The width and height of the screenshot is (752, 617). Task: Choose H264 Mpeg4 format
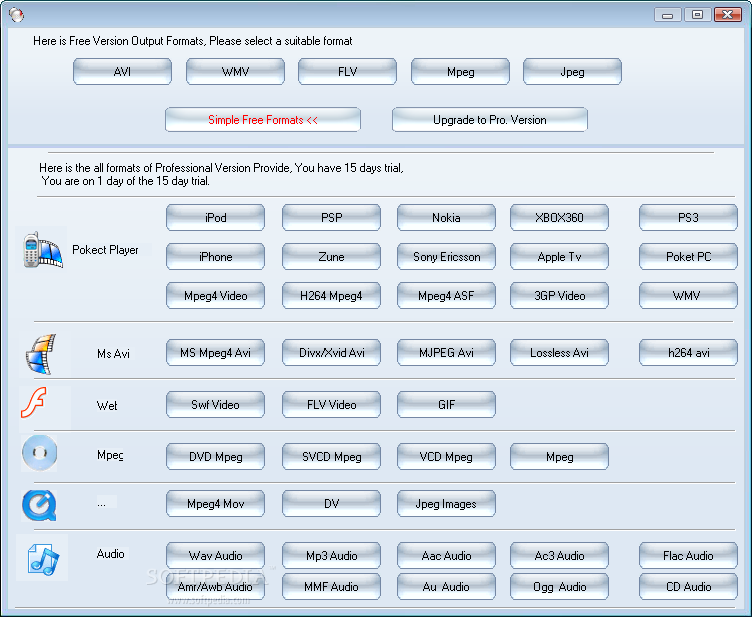tap(331, 296)
